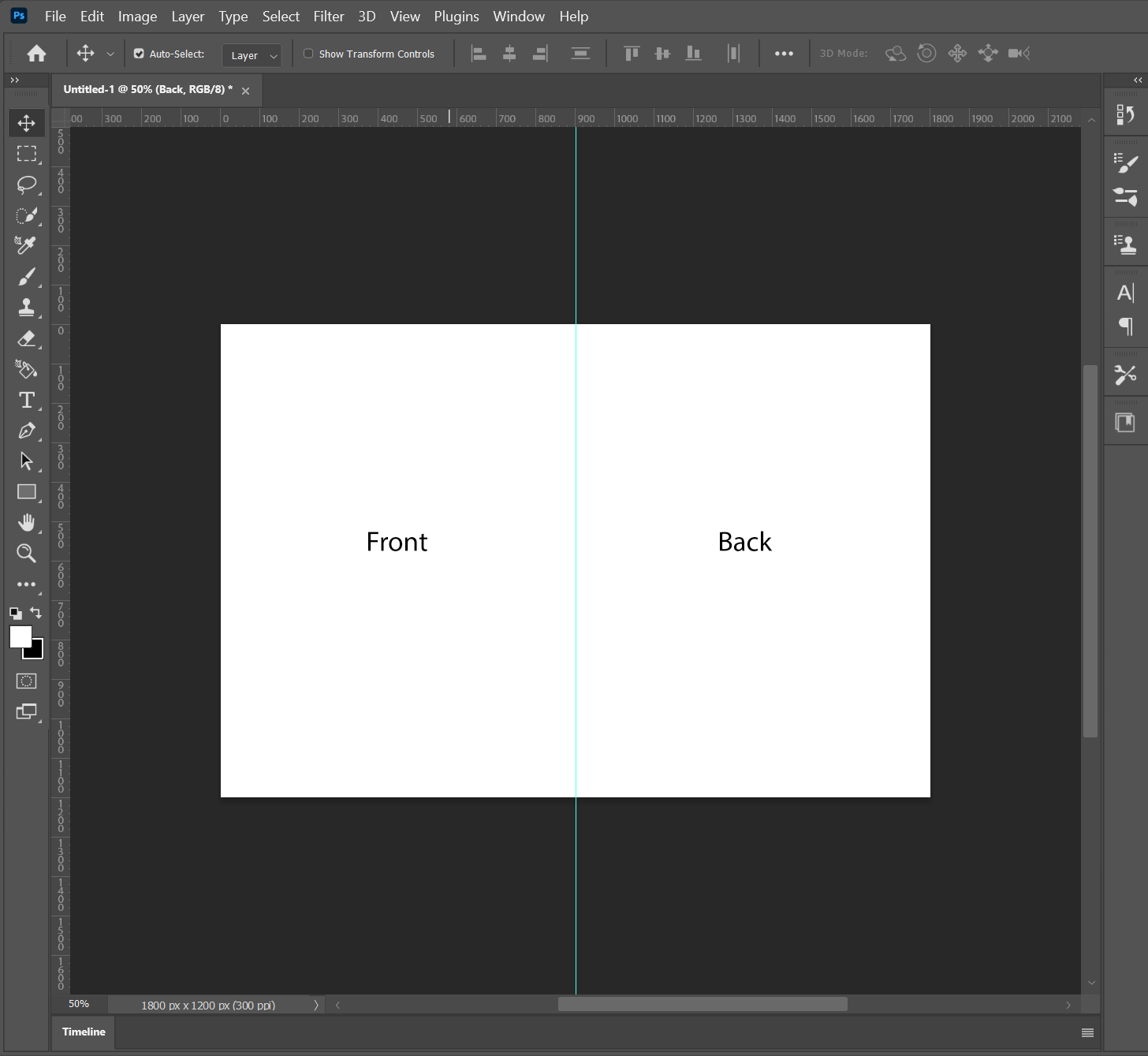Open the History panel
Image resolution: width=1148 pixels, height=1056 pixels.
click(x=1125, y=113)
